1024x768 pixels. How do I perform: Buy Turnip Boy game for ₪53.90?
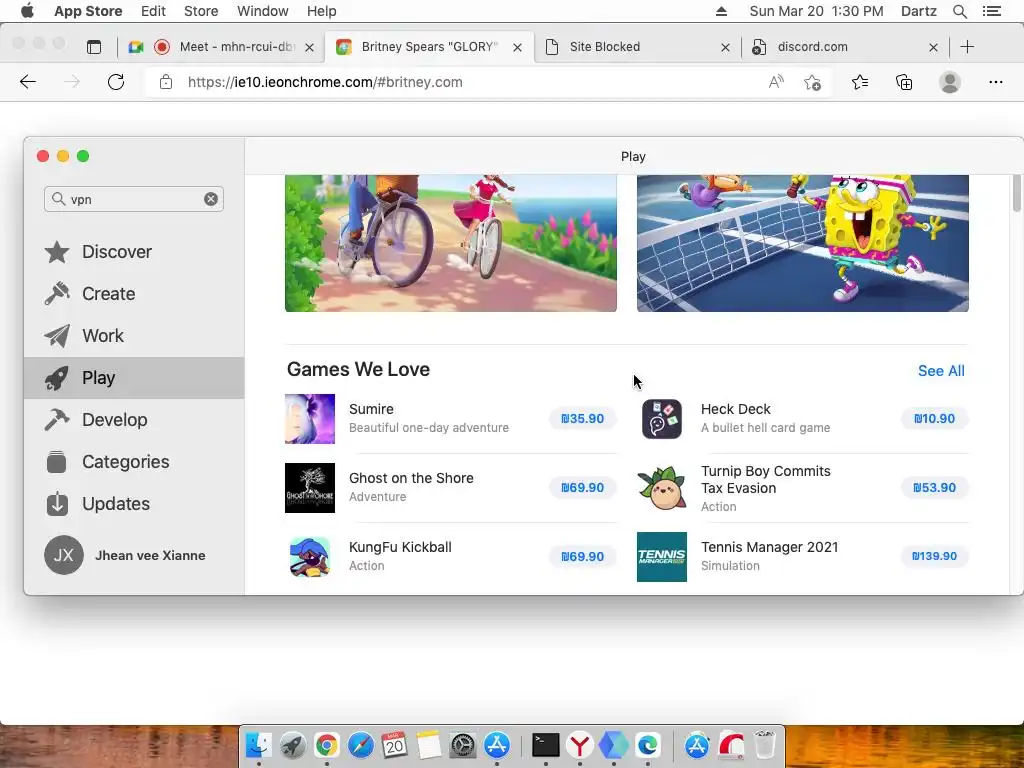click(x=935, y=488)
